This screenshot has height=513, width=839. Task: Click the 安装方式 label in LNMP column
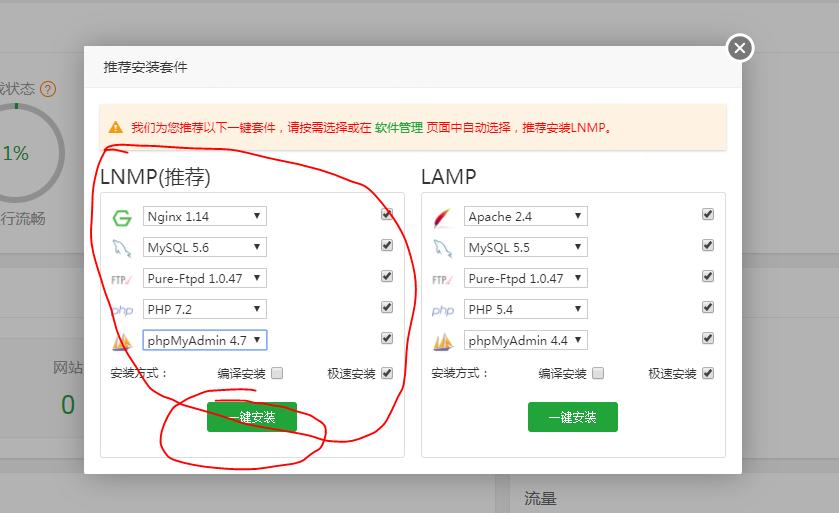click(x=139, y=373)
